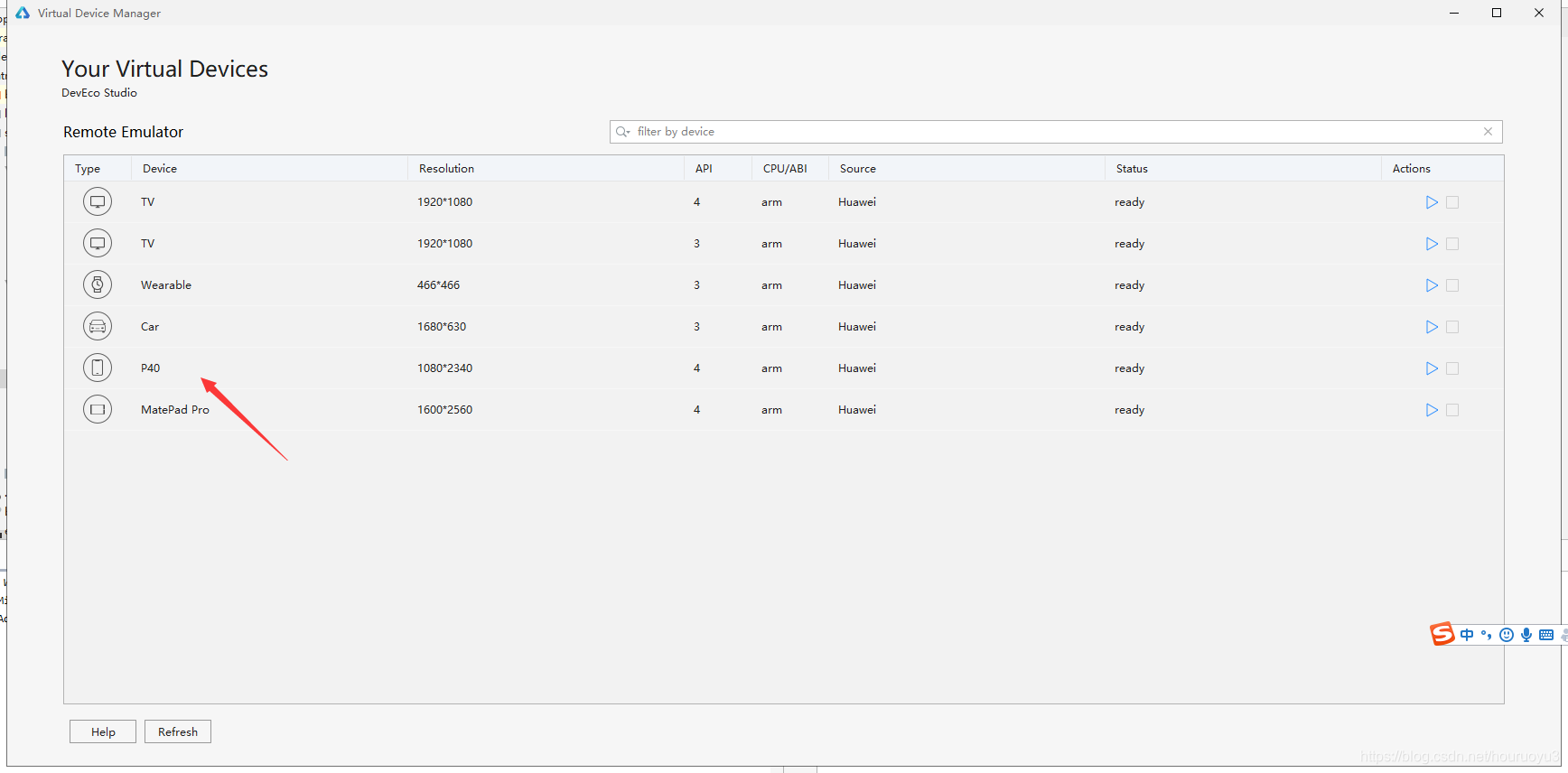Open soft keyboard in IME toolbar
This screenshot has height=773, width=1568.
(1546, 635)
